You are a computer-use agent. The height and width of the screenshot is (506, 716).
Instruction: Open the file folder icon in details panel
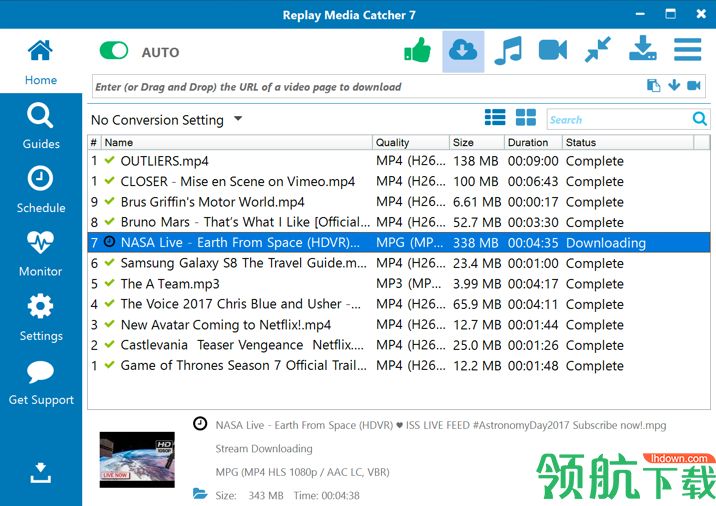coord(200,494)
